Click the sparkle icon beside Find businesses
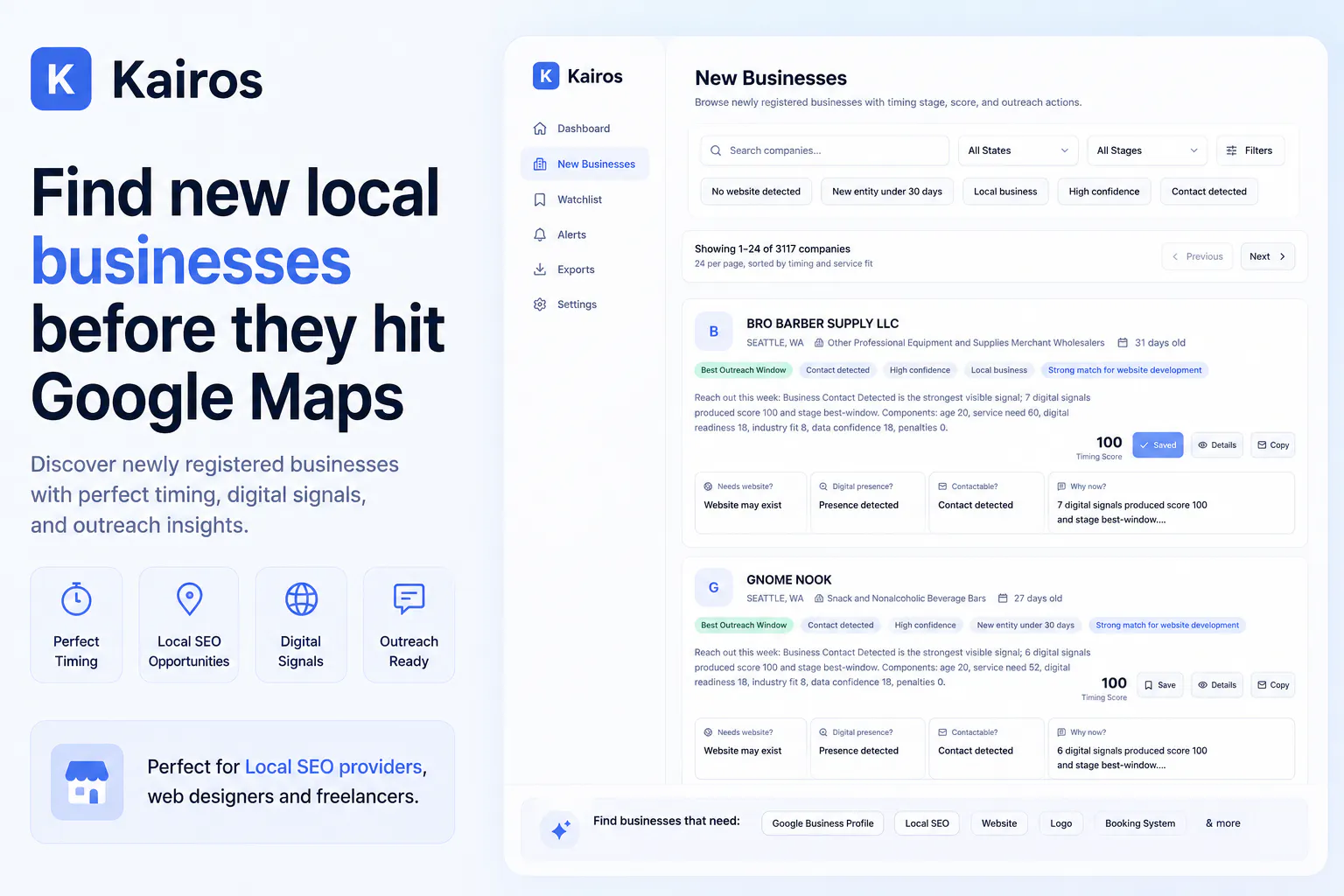1344x896 pixels. click(x=560, y=829)
